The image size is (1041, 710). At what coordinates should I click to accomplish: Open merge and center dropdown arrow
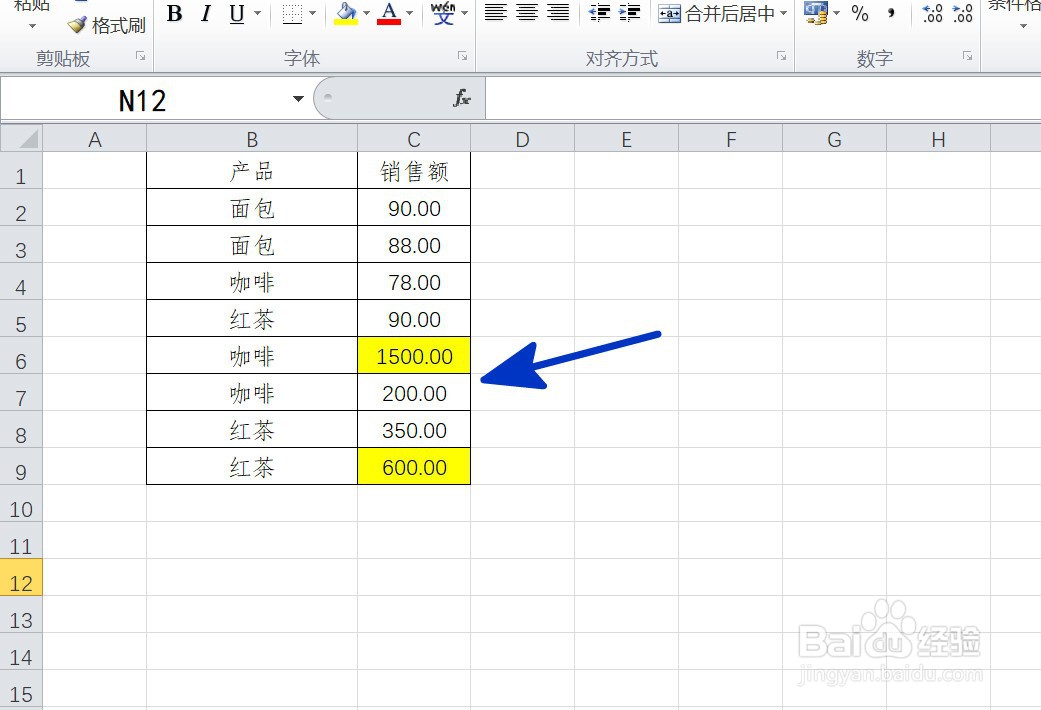(783, 13)
